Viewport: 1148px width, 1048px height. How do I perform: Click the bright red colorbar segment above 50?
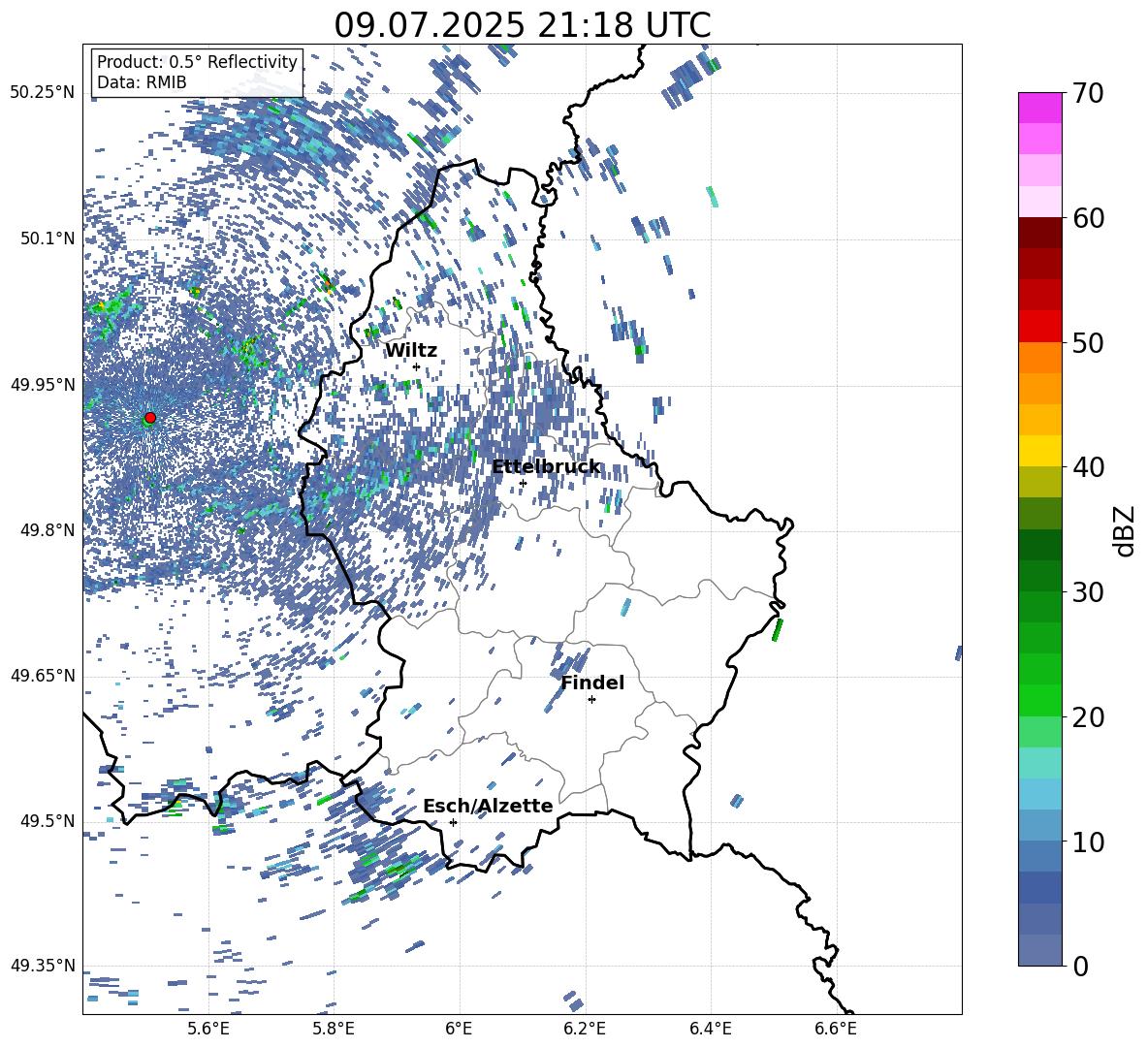[1040, 326]
